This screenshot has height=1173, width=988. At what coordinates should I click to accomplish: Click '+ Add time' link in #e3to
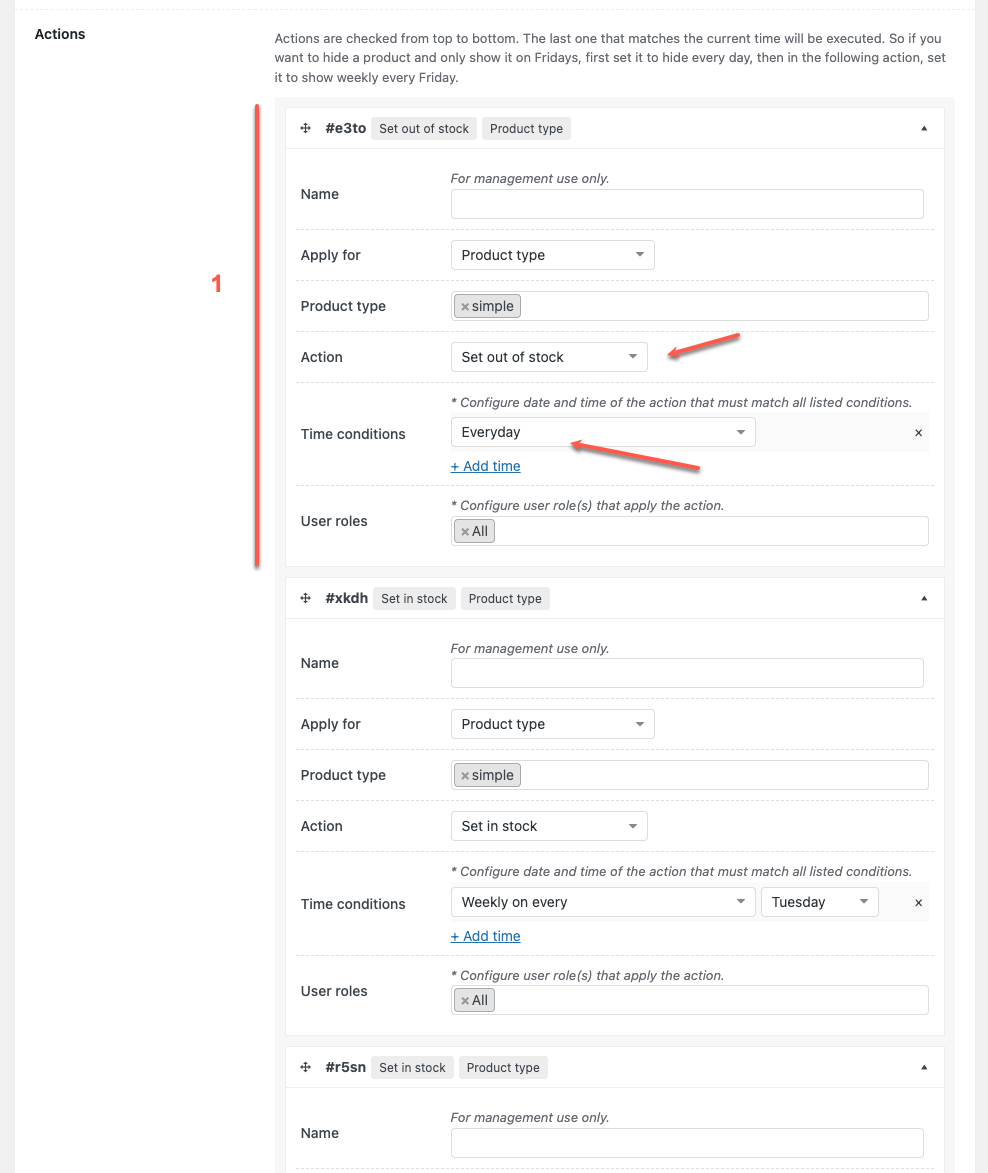click(x=485, y=466)
